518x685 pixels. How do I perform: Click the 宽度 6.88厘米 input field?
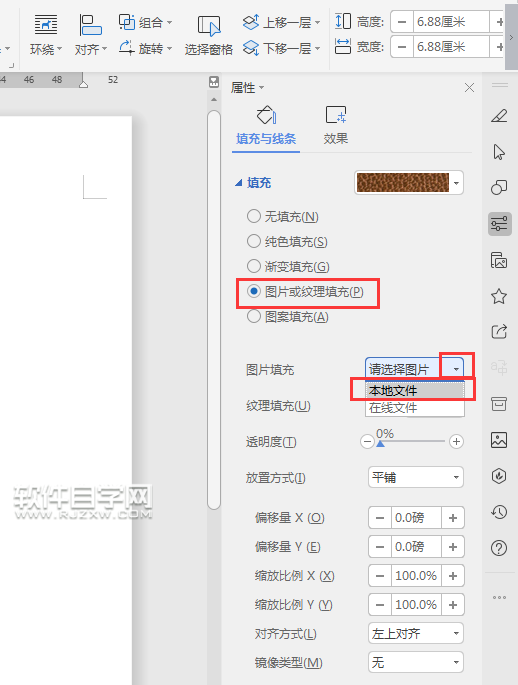click(x=451, y=46)
